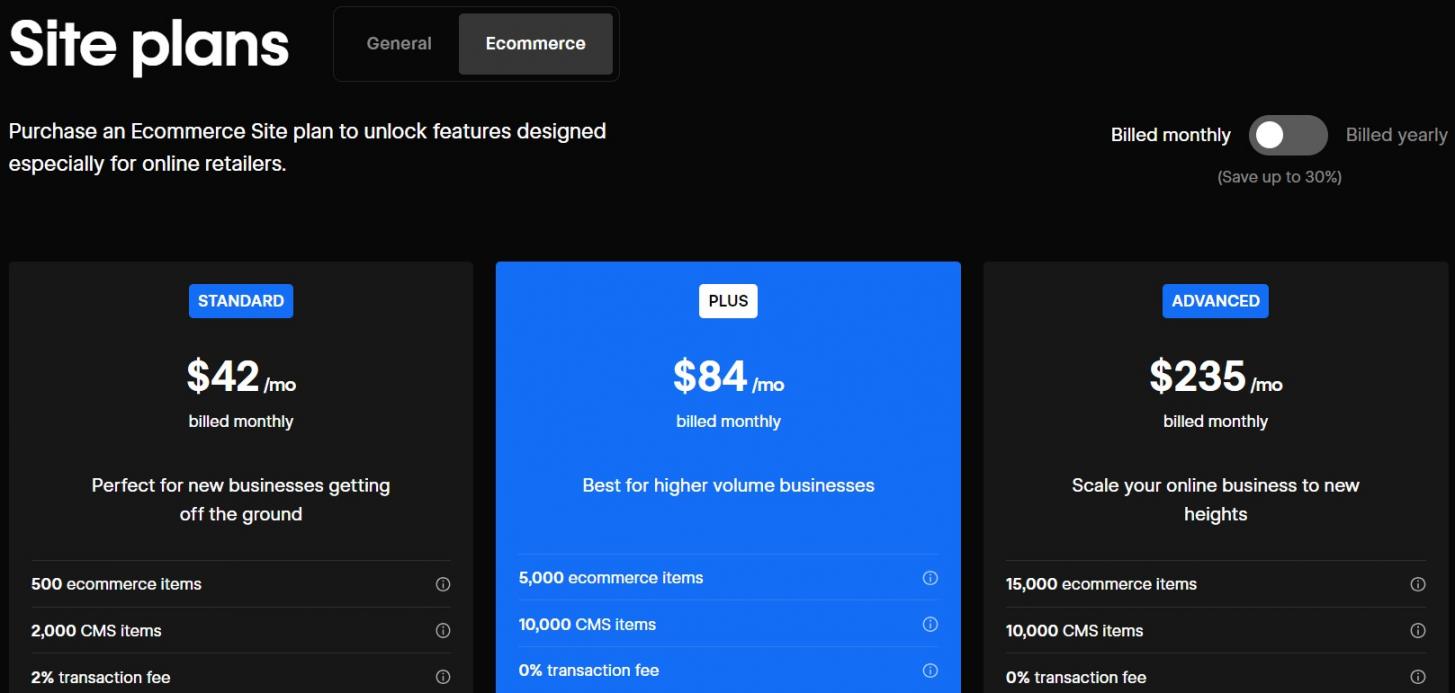Image resolution: width=1455 pixels, height=693 pixels.
Task: Click the ADVANCED plan badge
Action: coord(1215,301)
